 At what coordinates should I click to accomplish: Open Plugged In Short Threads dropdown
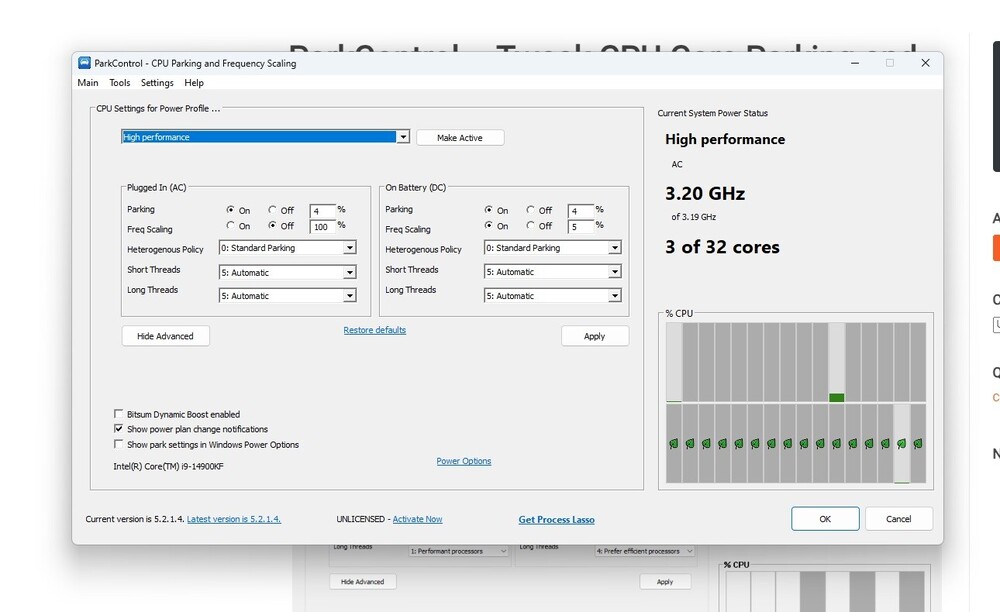[287, 272]
